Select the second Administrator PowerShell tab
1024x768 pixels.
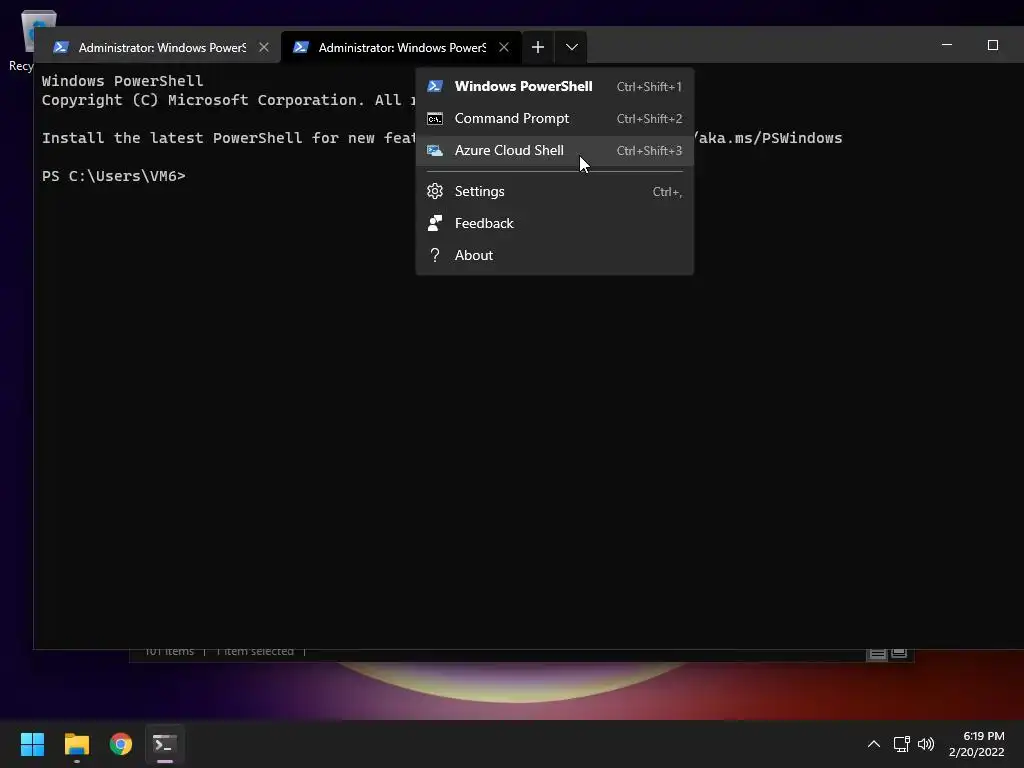coord(401,47)
